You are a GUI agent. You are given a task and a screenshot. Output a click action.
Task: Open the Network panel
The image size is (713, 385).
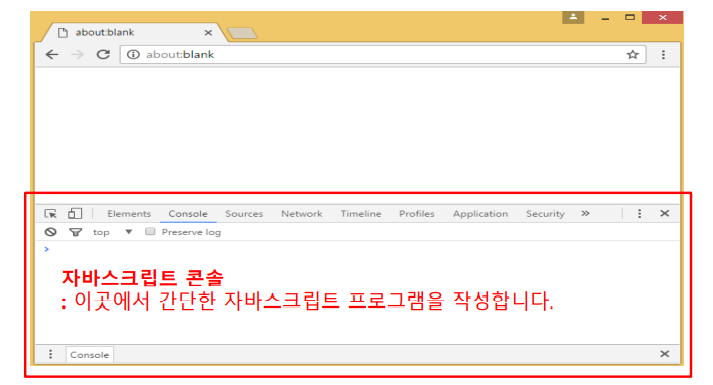click(302, 214)
